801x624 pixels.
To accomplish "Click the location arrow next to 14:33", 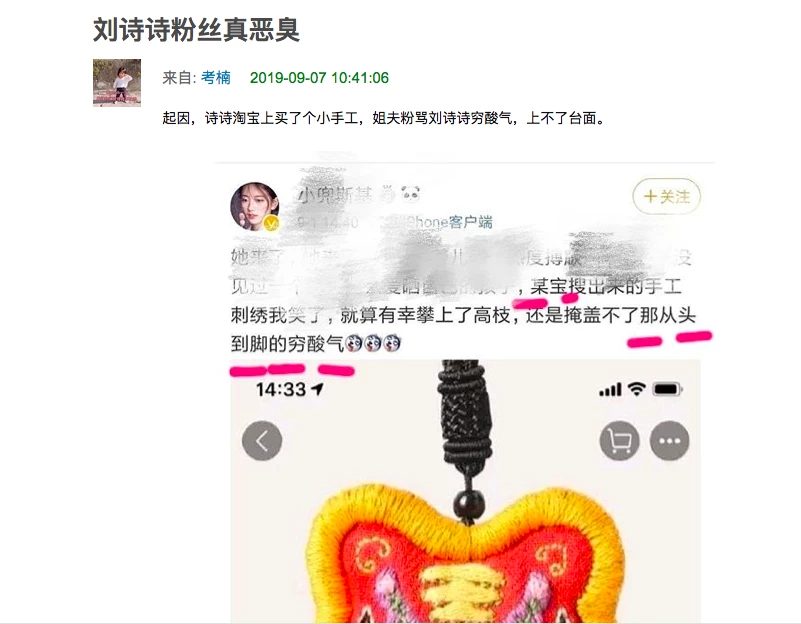I will pos(317,389).
